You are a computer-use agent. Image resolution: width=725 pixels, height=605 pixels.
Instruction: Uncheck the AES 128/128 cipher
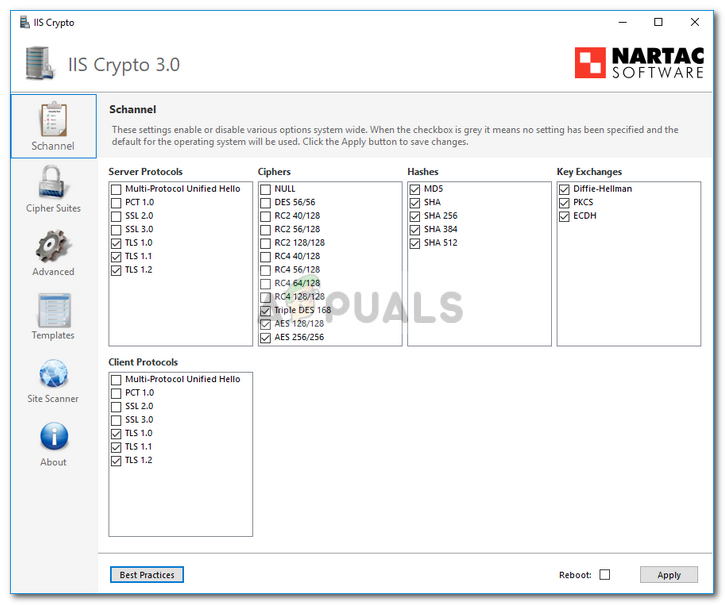click(265, 324)
